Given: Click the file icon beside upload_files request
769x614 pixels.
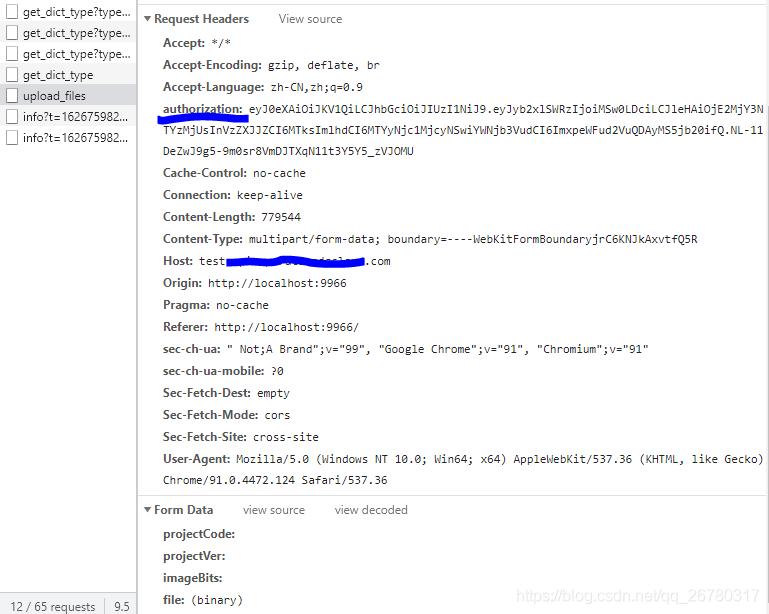Looking at the screenshot, I should click(x=12, y=96).
